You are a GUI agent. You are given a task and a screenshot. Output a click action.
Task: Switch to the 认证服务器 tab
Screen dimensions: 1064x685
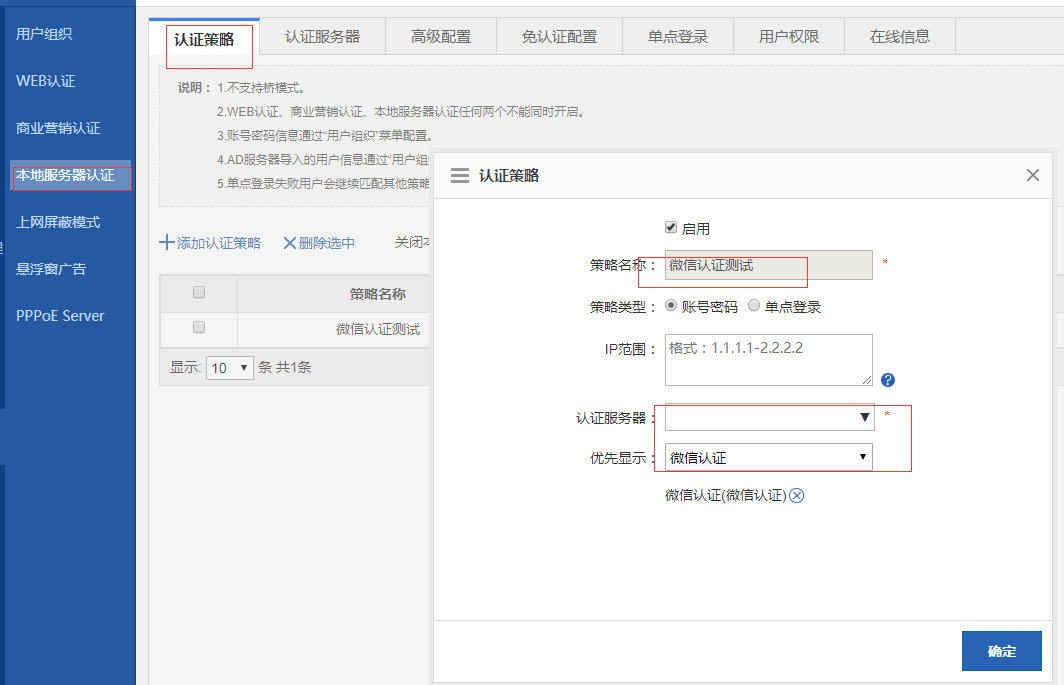tap(322, 37)
